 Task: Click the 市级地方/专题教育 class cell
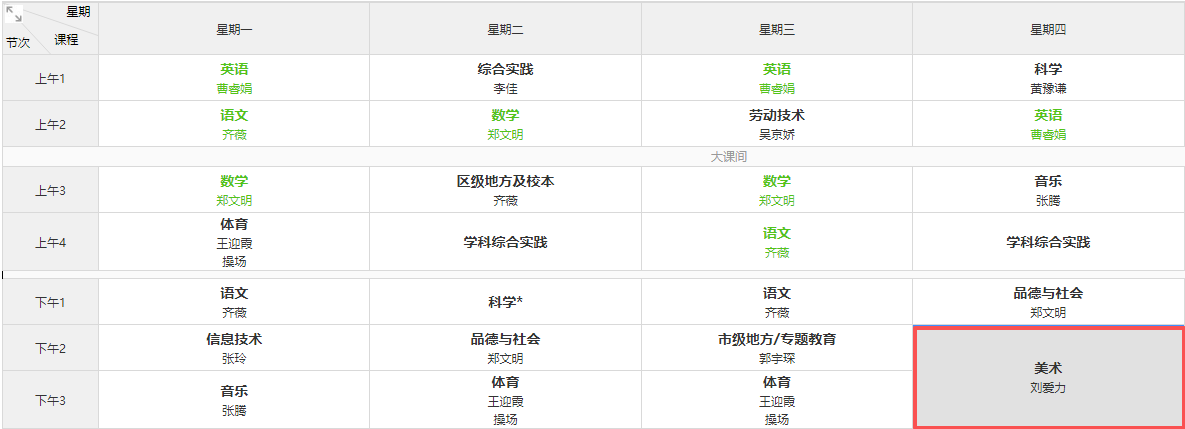[776, 348]
